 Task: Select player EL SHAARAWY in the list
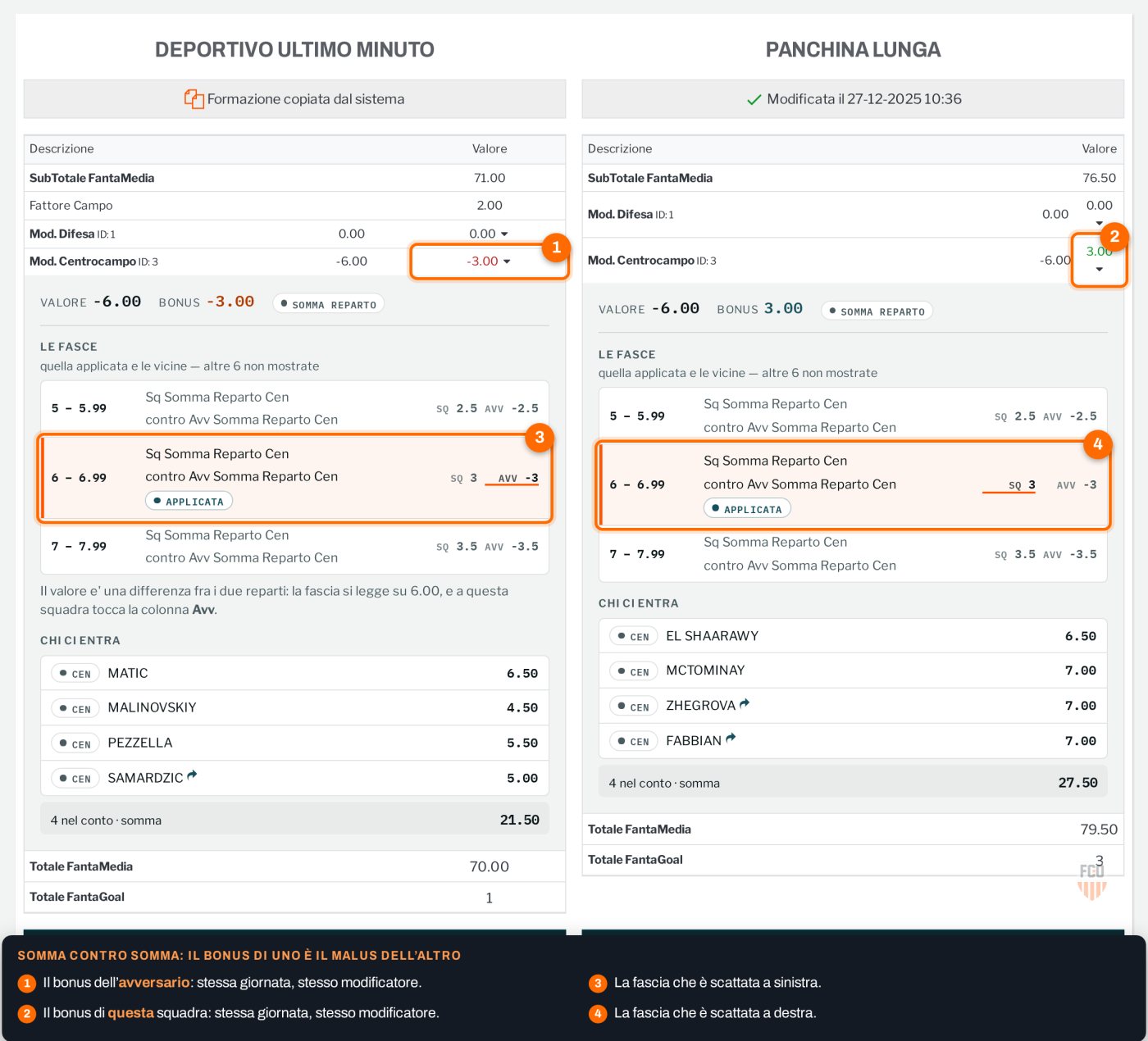click(712, 636)
